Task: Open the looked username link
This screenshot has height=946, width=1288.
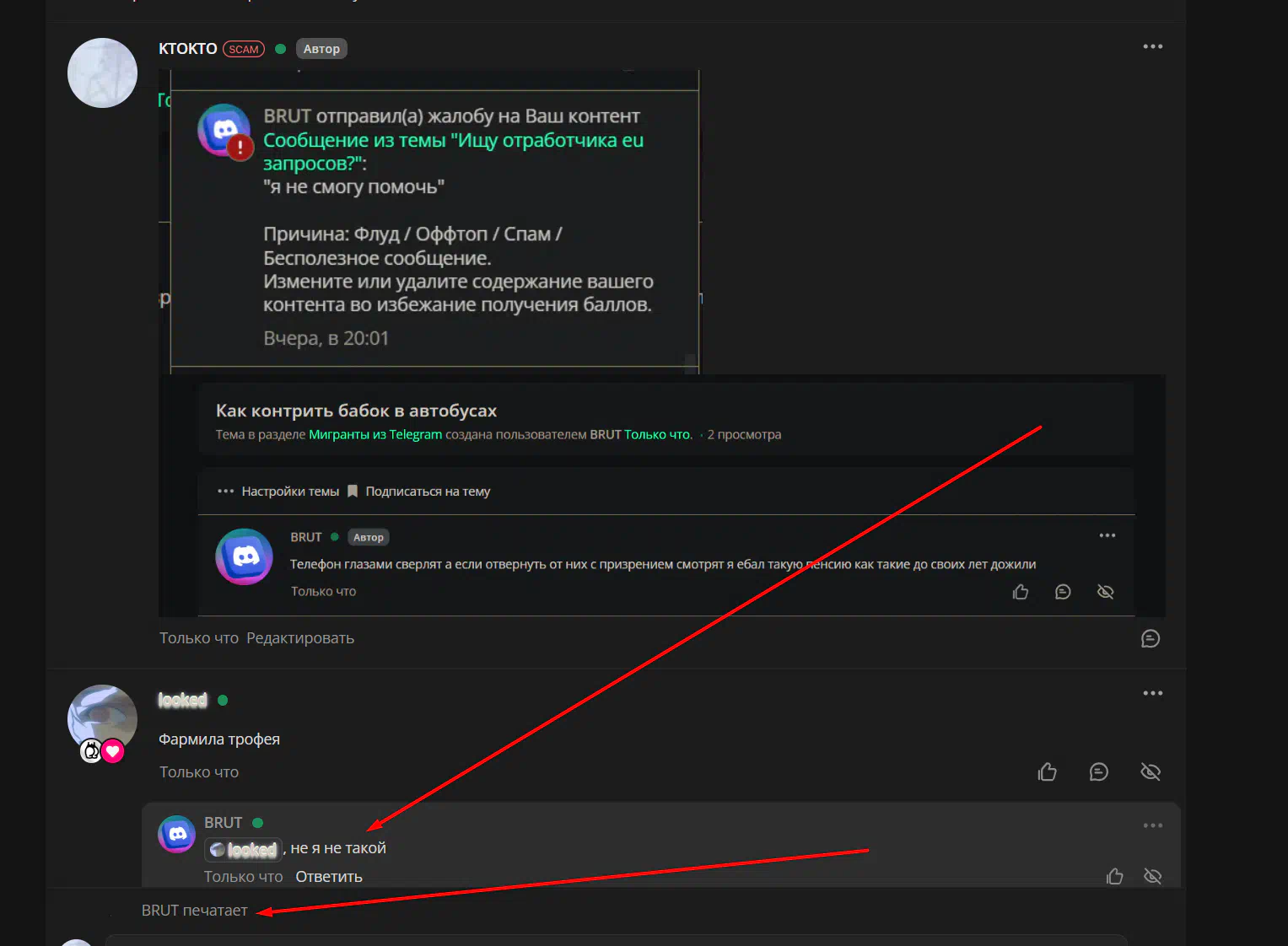Action: click(182, 700)
